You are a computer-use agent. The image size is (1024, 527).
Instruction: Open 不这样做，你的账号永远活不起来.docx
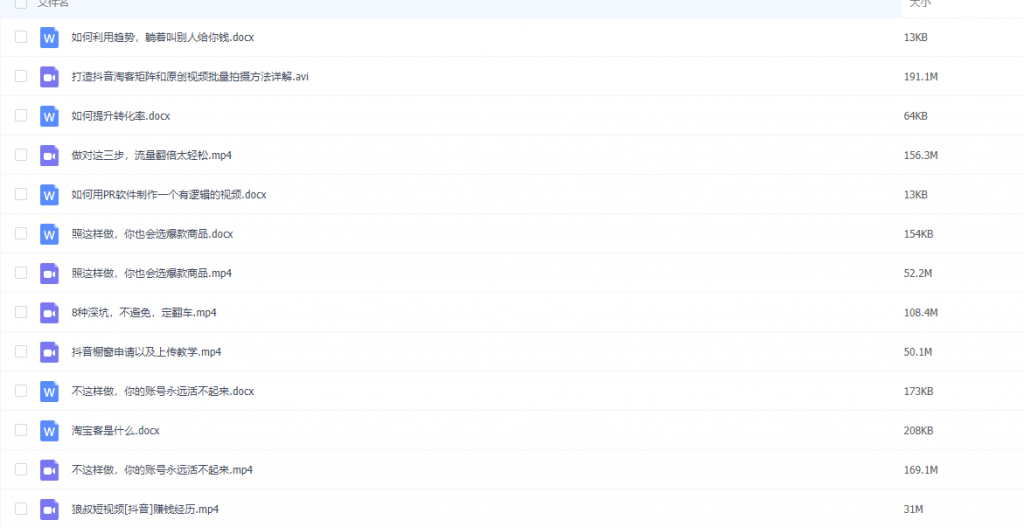pyautogui.click(x=163, y=391)
